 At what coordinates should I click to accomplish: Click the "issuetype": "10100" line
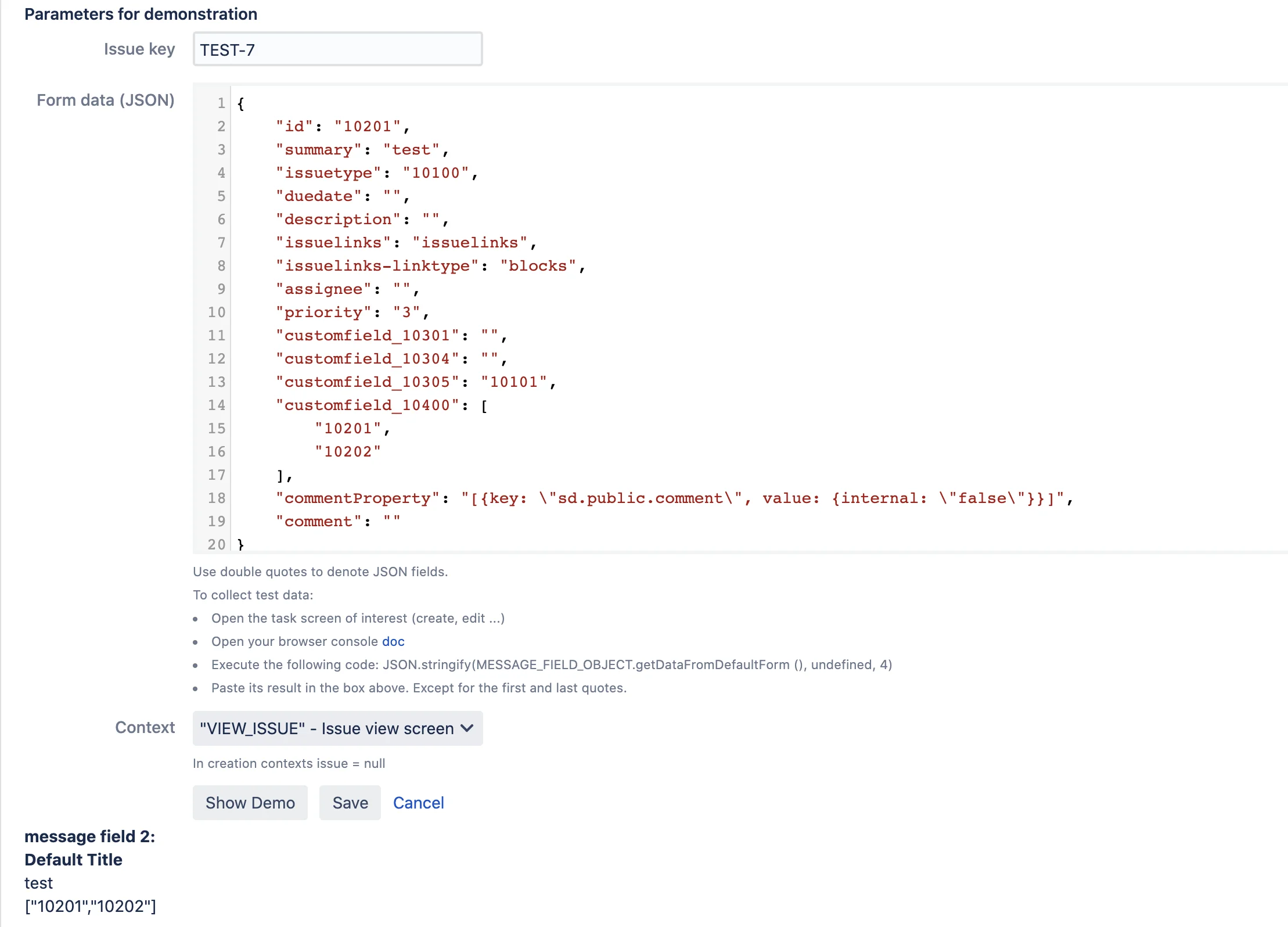pos(377,173)
